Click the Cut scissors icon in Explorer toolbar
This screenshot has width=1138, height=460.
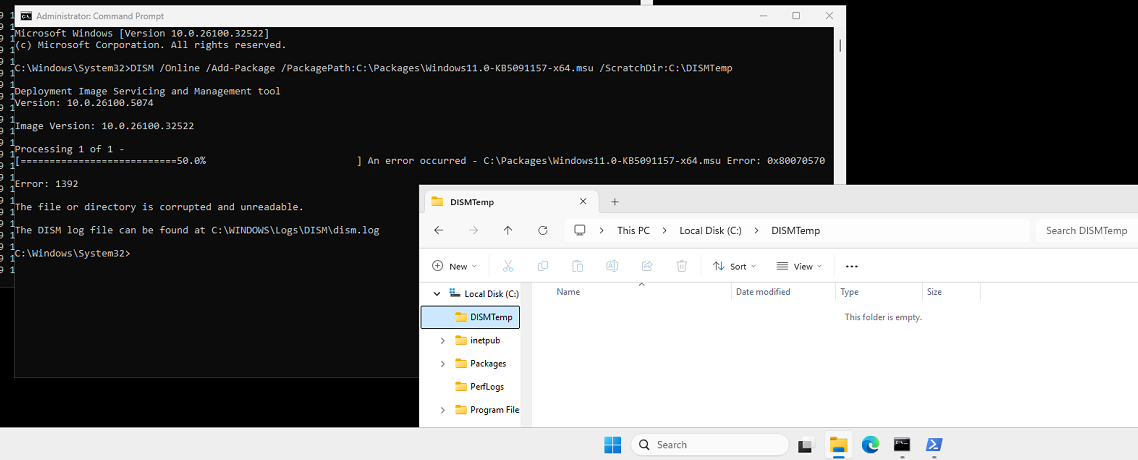pyautogui.click(x=508, y=266)
